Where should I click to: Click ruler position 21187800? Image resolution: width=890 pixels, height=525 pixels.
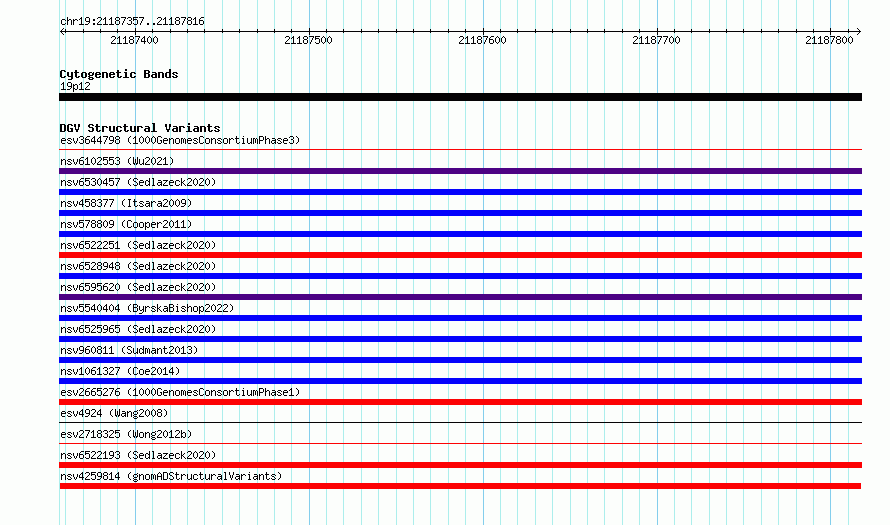(829, 40)
